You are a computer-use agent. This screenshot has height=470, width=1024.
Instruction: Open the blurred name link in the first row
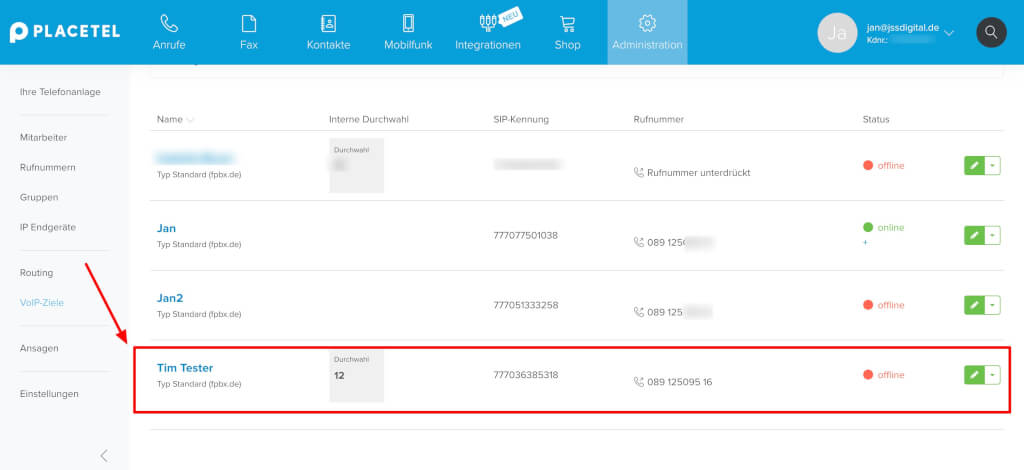(x=195, y=158)
